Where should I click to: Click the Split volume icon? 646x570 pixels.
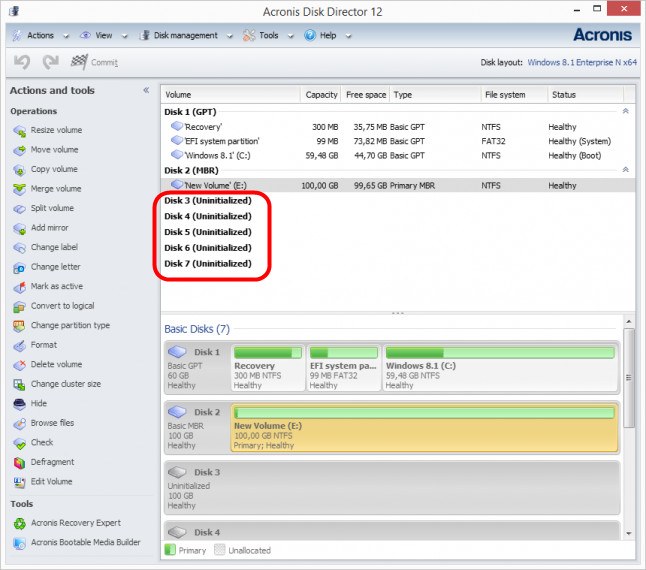(x=19, y=209)
